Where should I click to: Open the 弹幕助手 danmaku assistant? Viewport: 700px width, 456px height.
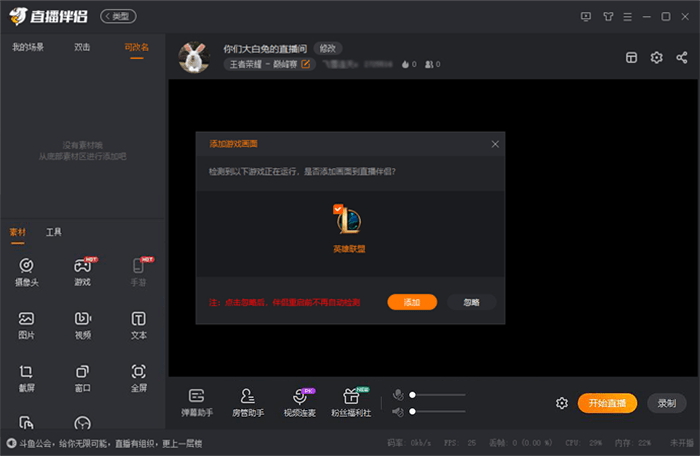196,403
